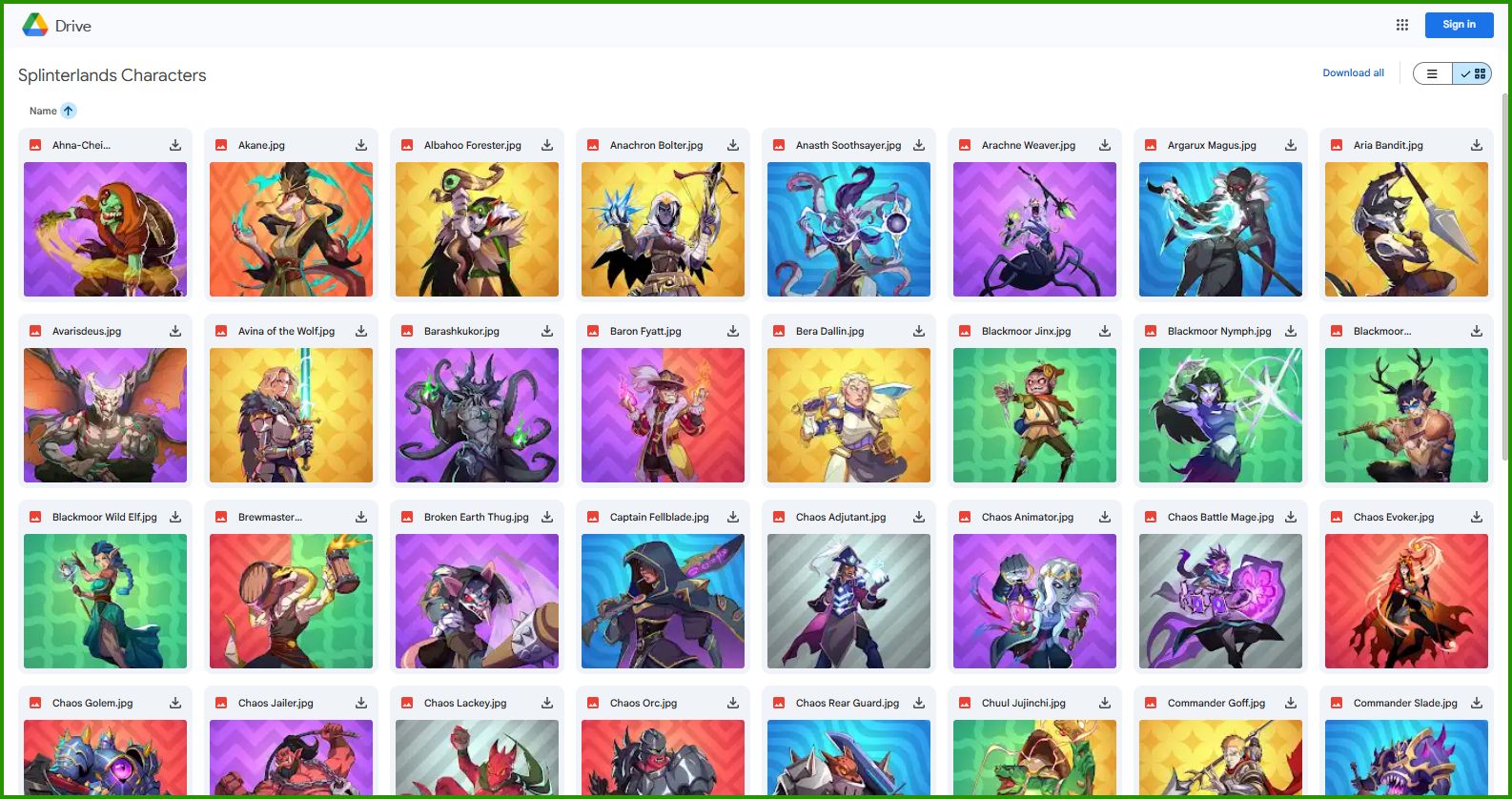This screenshot has width=1512, height=799.
Task: Download Chaos Evoker.jpg
Action: pos(1477,517)
